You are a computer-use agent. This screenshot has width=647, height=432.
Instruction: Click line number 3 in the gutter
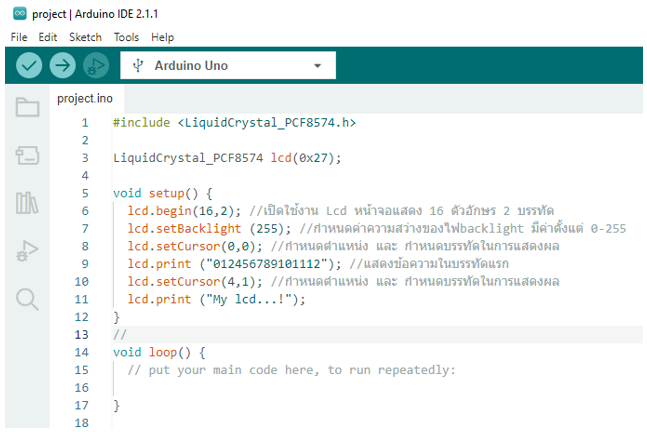(85, 158)
